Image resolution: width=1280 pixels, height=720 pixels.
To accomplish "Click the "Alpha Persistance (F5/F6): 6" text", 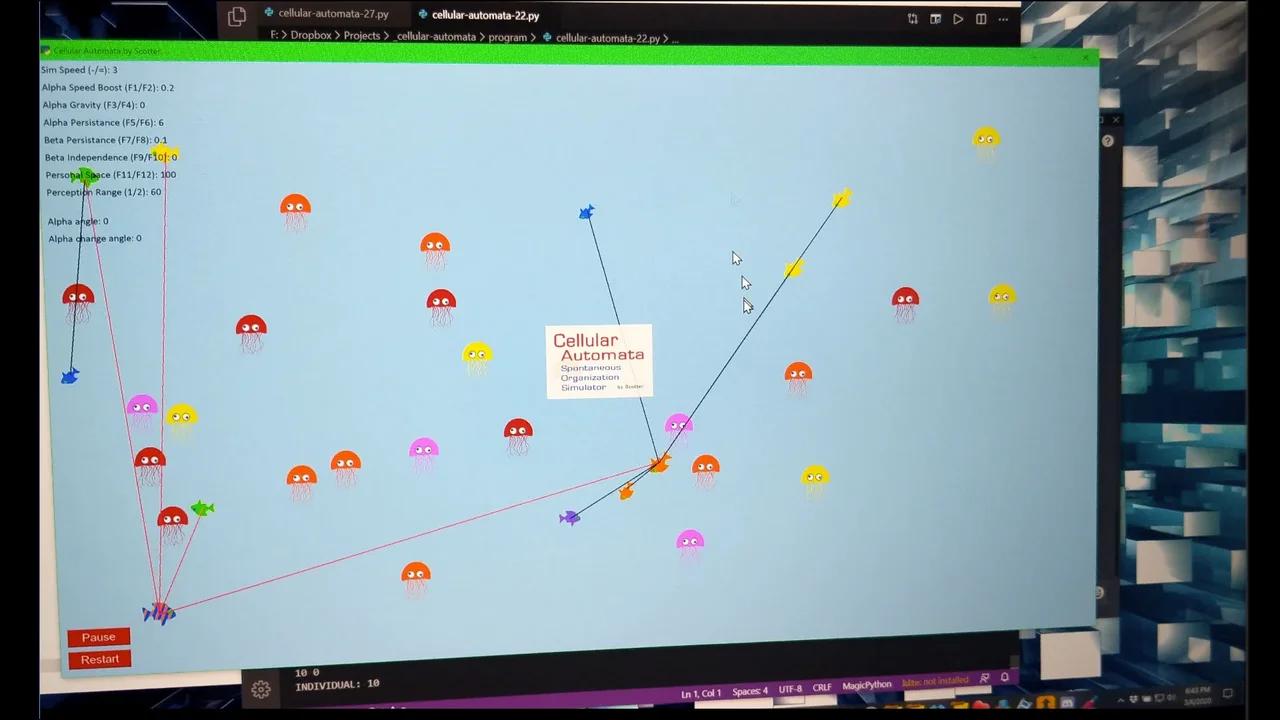I will tap(103, 123).
